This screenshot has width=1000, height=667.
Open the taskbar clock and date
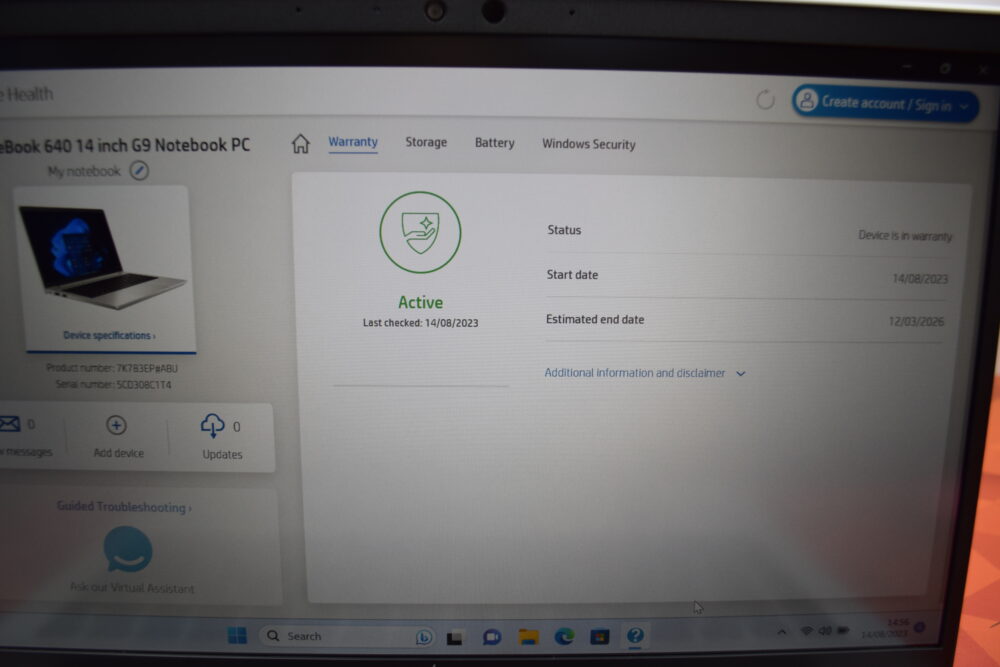click(x=886, y=627)
